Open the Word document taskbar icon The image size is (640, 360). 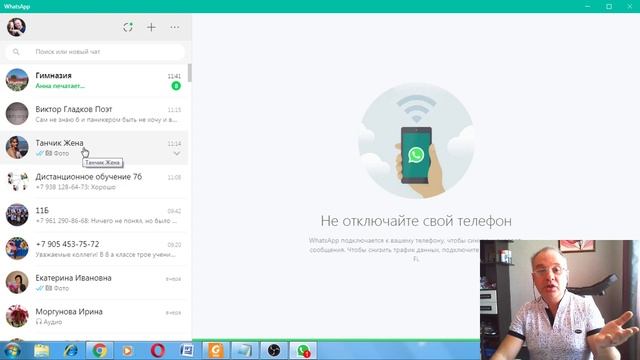(187, 351)
